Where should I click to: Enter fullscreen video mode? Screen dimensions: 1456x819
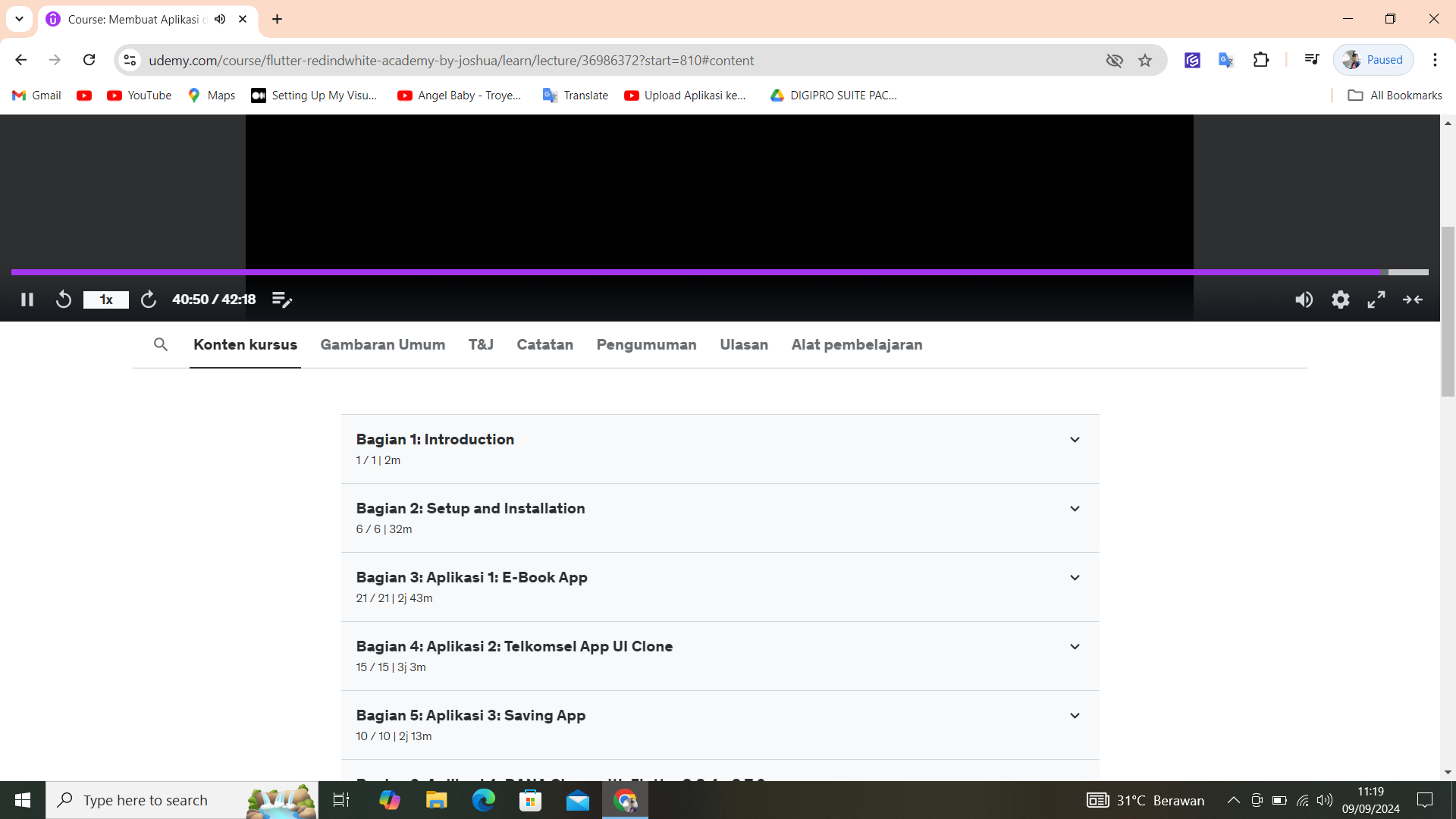tap(1376, 300)
